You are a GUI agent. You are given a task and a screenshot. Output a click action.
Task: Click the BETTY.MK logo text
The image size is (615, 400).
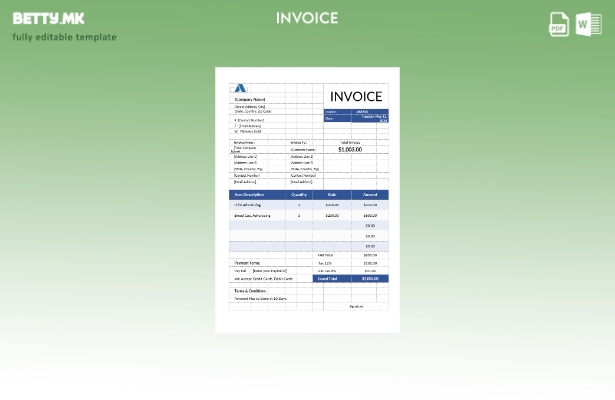point(49,18)
